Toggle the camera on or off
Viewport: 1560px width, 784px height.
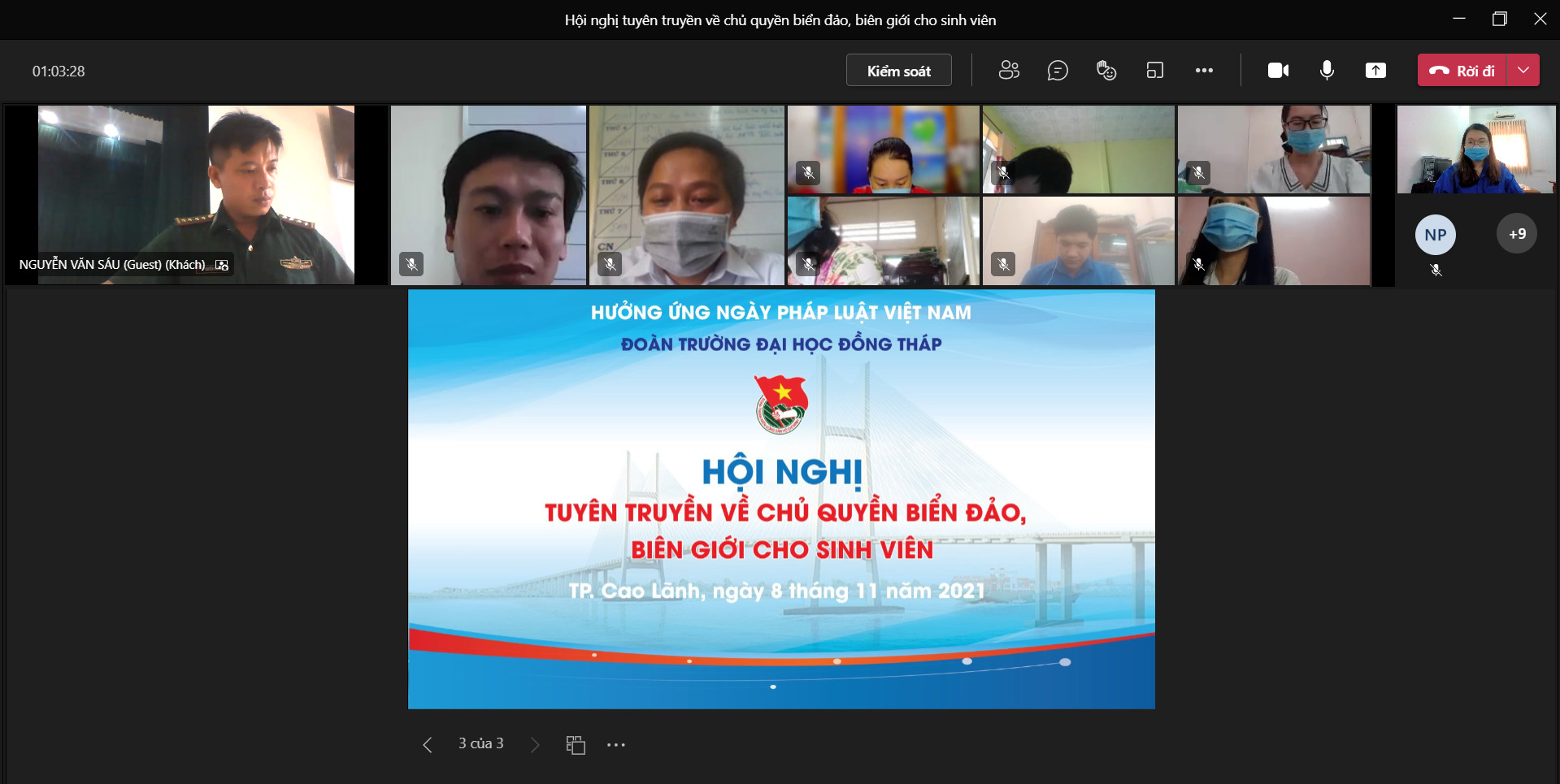pos(1278,71)
